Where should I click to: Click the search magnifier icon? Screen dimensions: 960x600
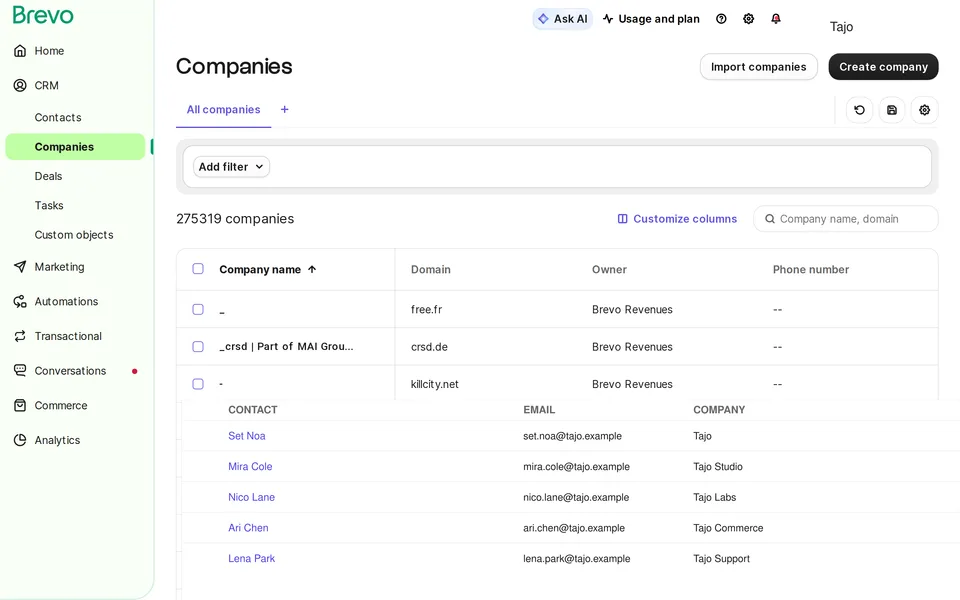point(770,219)
